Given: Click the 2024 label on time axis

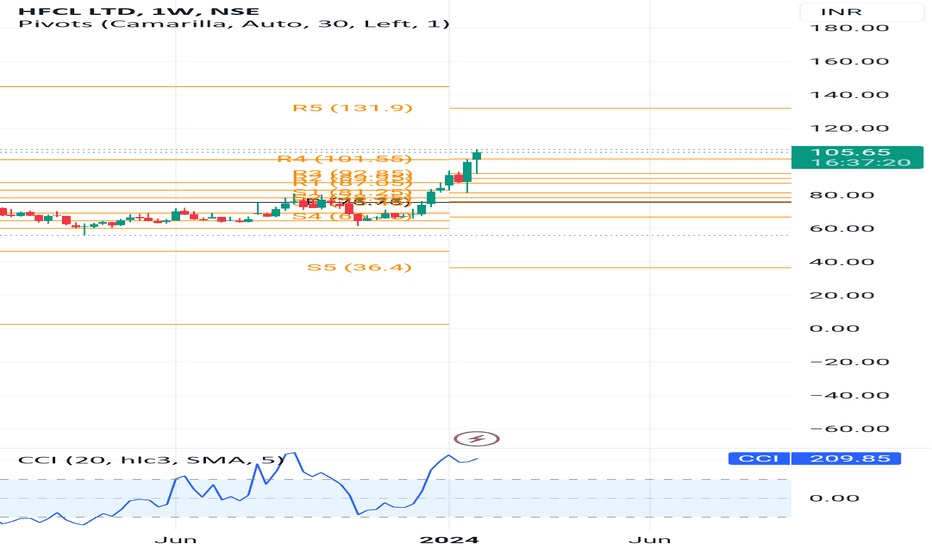Looking at the screenshot, I should pyautogui.click(x=449, y=539).
